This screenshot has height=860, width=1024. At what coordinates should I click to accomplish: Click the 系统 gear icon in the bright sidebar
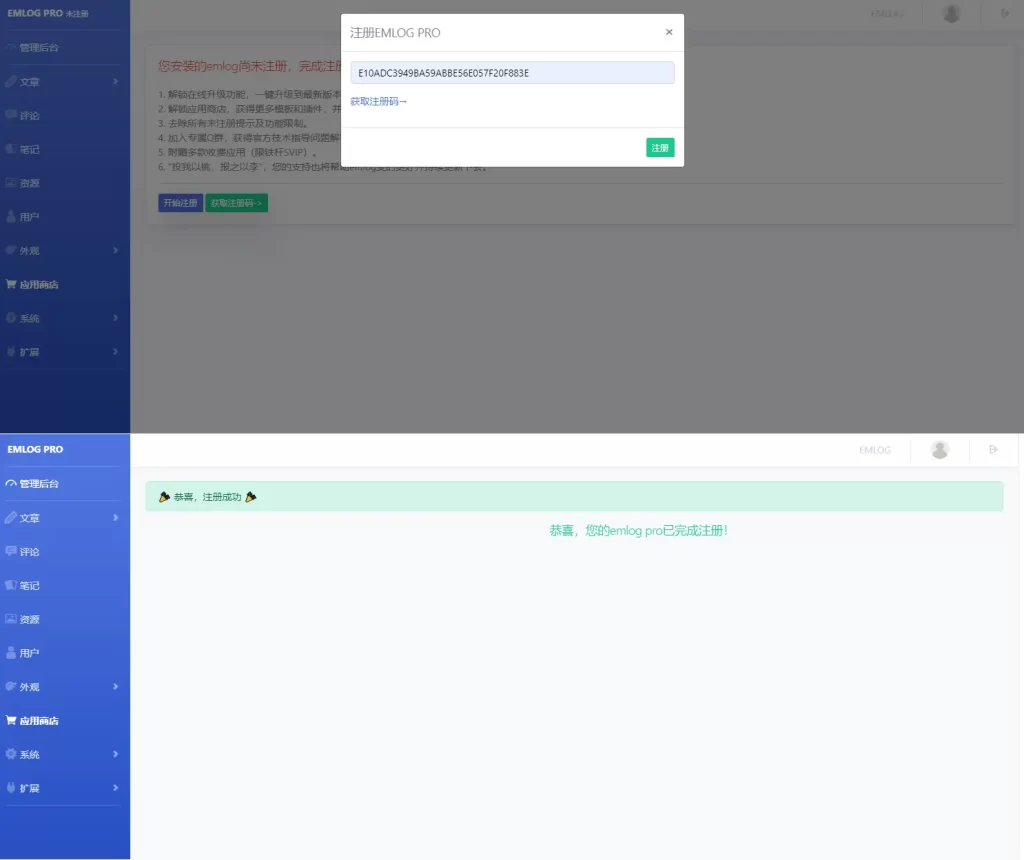coord(11,754)
